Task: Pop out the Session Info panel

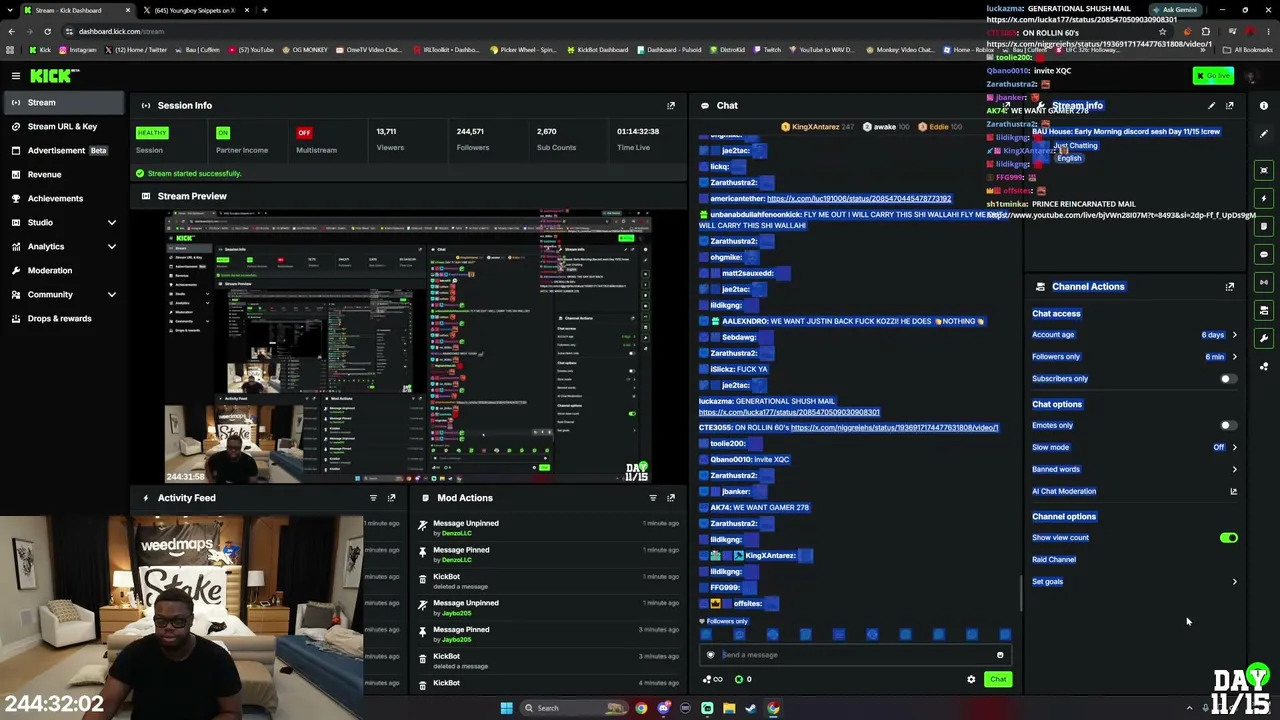Action: [671, 105]
